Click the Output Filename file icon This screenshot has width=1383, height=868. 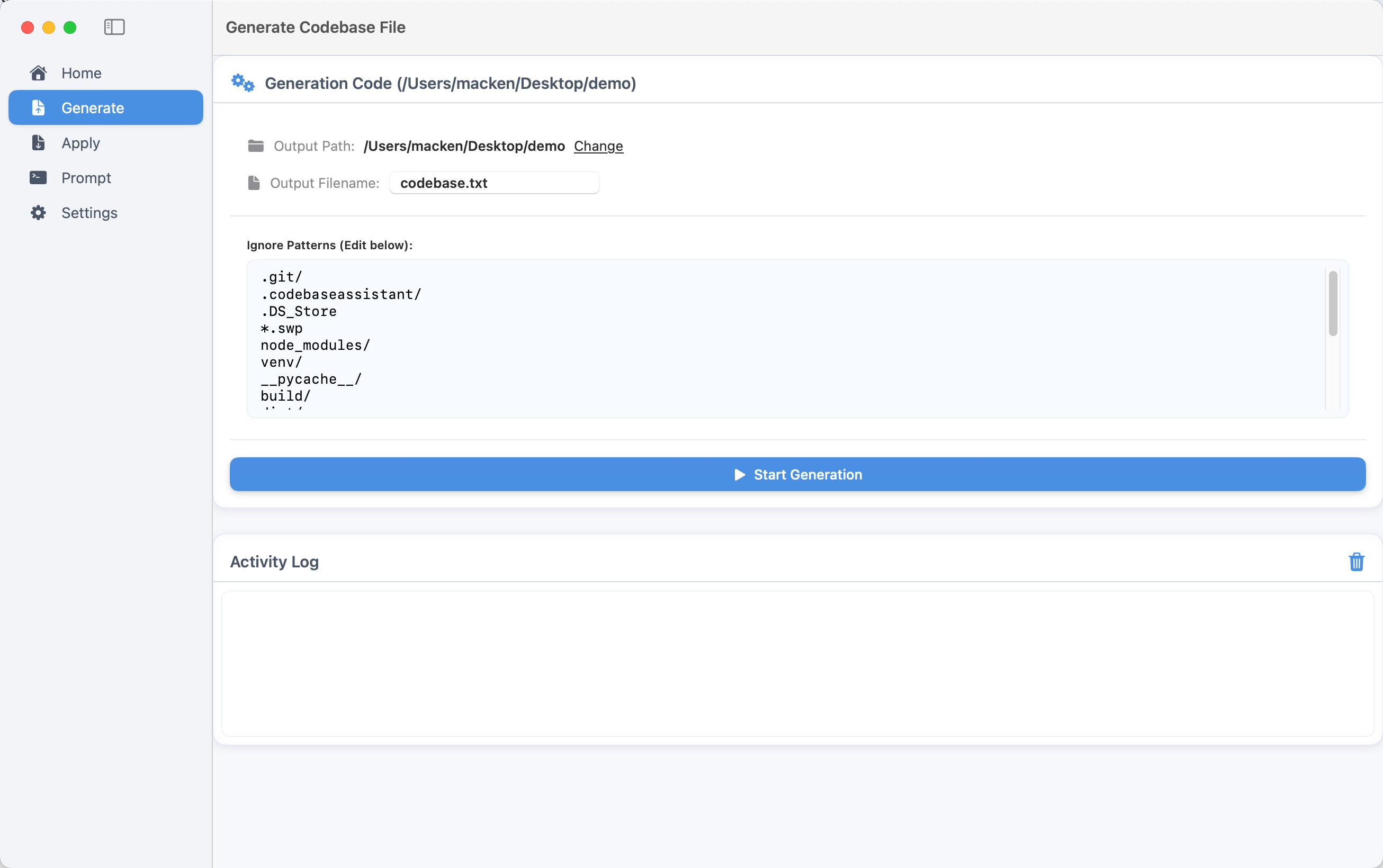[254, 183]
